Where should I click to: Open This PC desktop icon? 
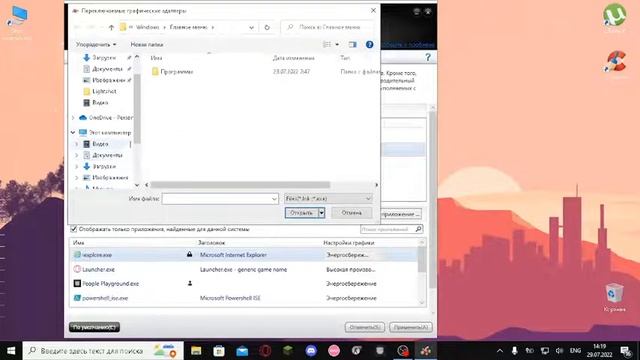(17, 22)
